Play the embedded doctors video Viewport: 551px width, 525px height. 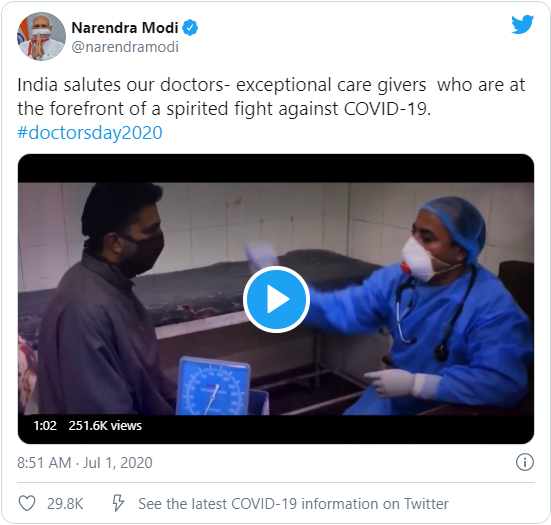click(x=276, y=299)
